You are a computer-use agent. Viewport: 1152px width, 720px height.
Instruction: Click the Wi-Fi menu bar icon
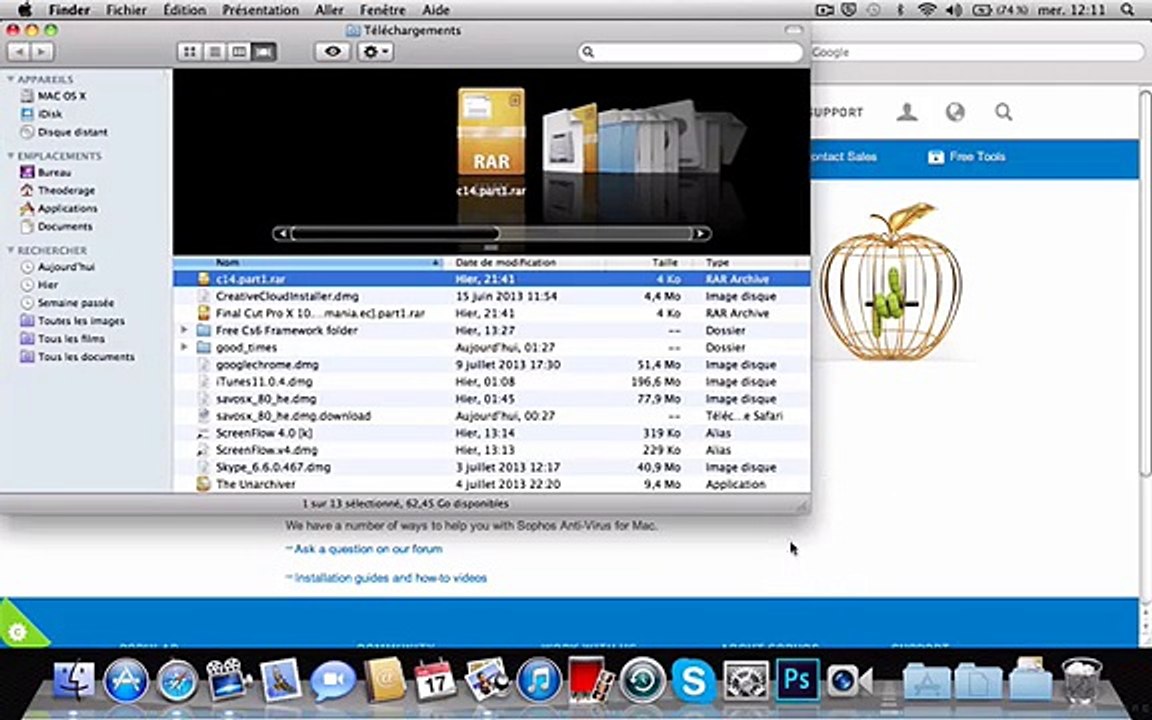click(927, 10)
